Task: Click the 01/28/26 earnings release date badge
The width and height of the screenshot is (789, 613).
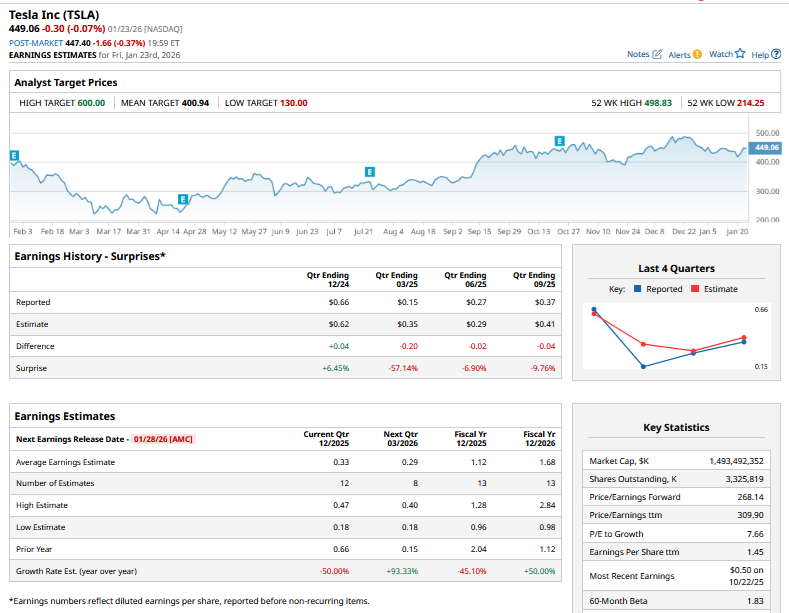Action: pyautogui.click(x=163, y=439)
